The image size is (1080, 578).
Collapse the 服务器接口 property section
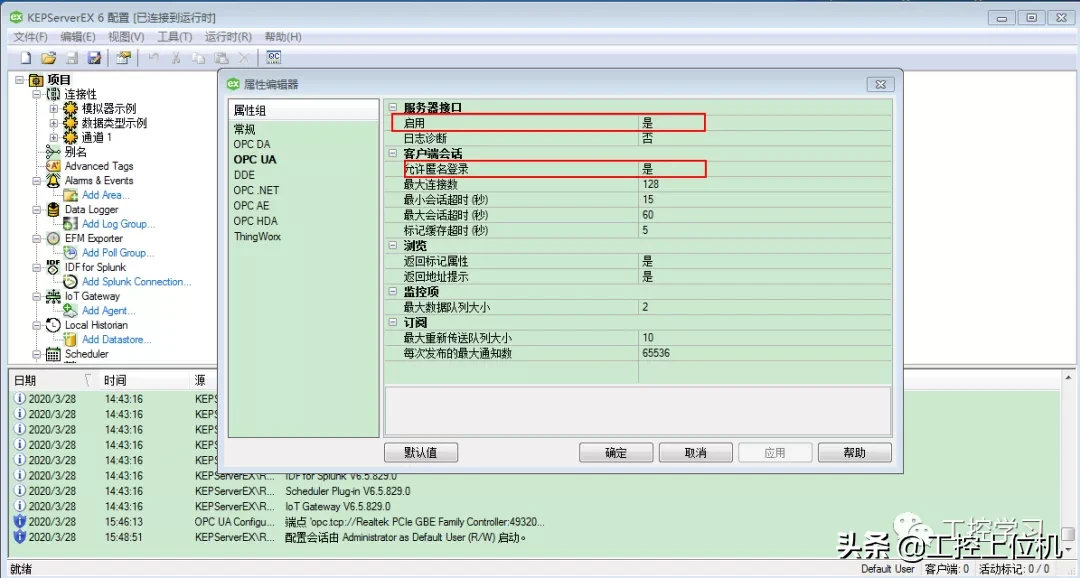tap(393, 107)
